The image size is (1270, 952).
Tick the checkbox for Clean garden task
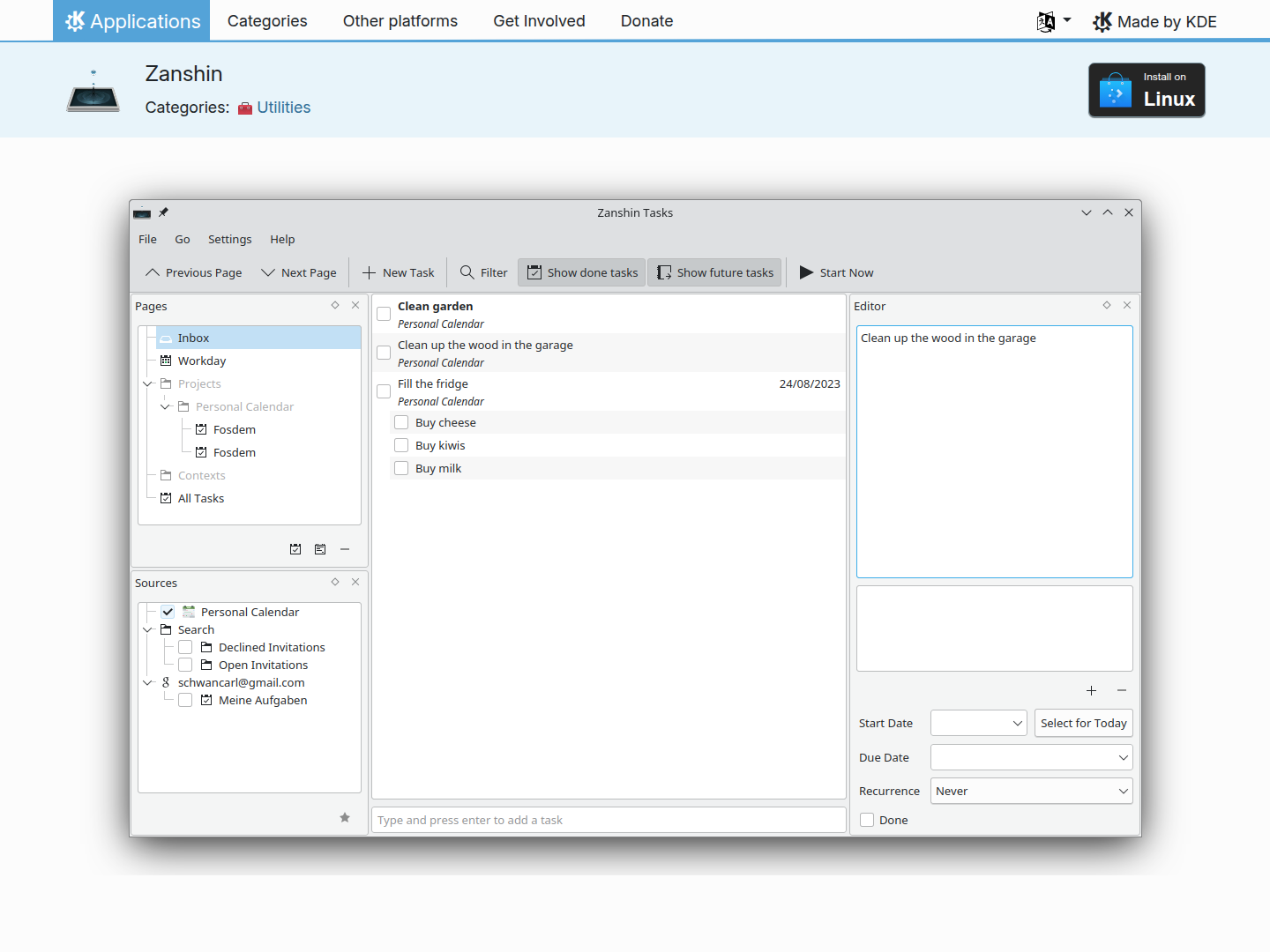pos(384,314)
